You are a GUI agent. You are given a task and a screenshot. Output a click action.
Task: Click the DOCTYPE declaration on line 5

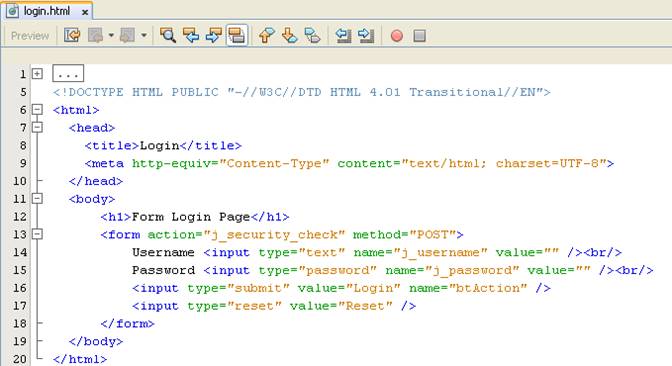coord(302,92)
